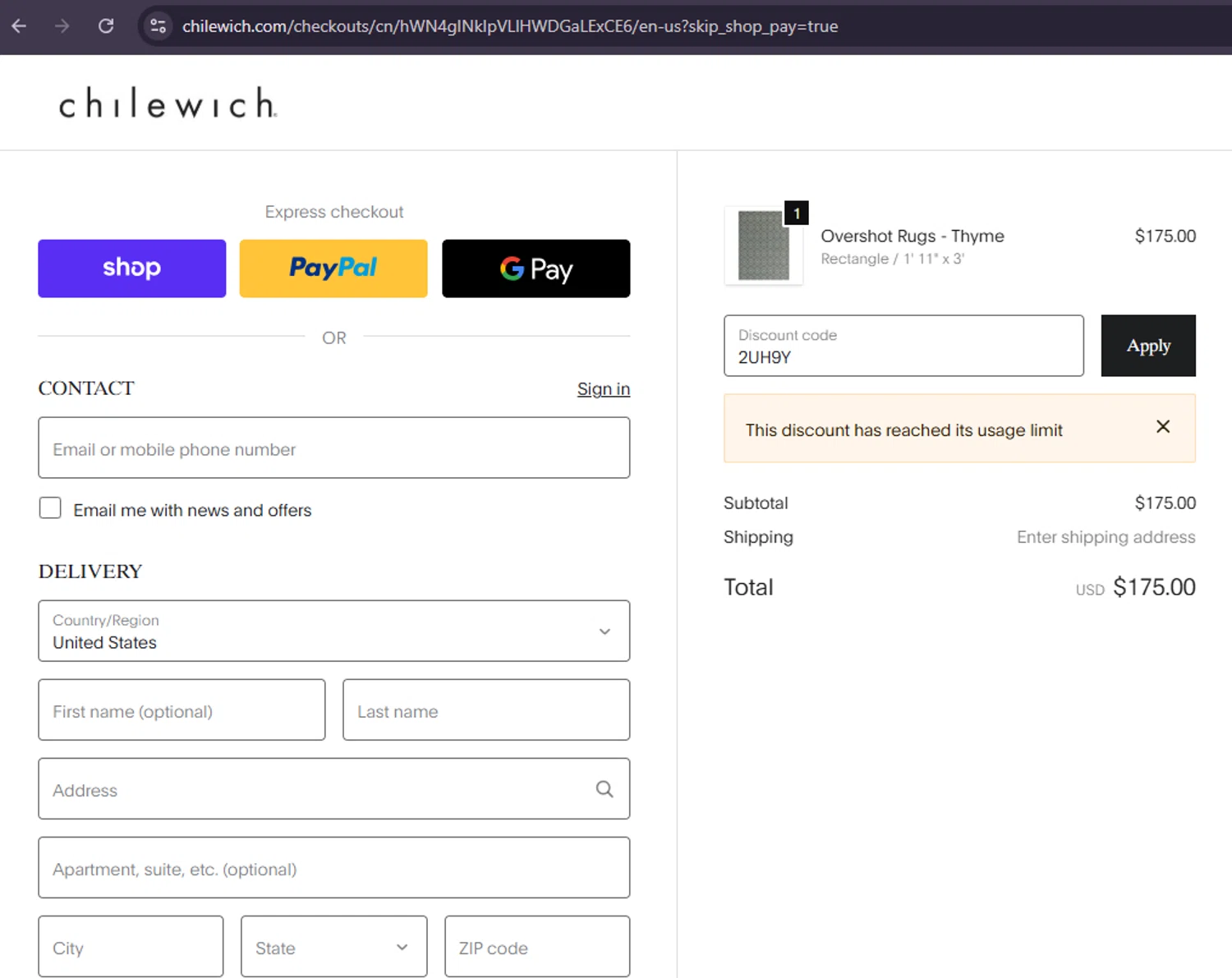Open site info icon in address bar

(158, 26)
